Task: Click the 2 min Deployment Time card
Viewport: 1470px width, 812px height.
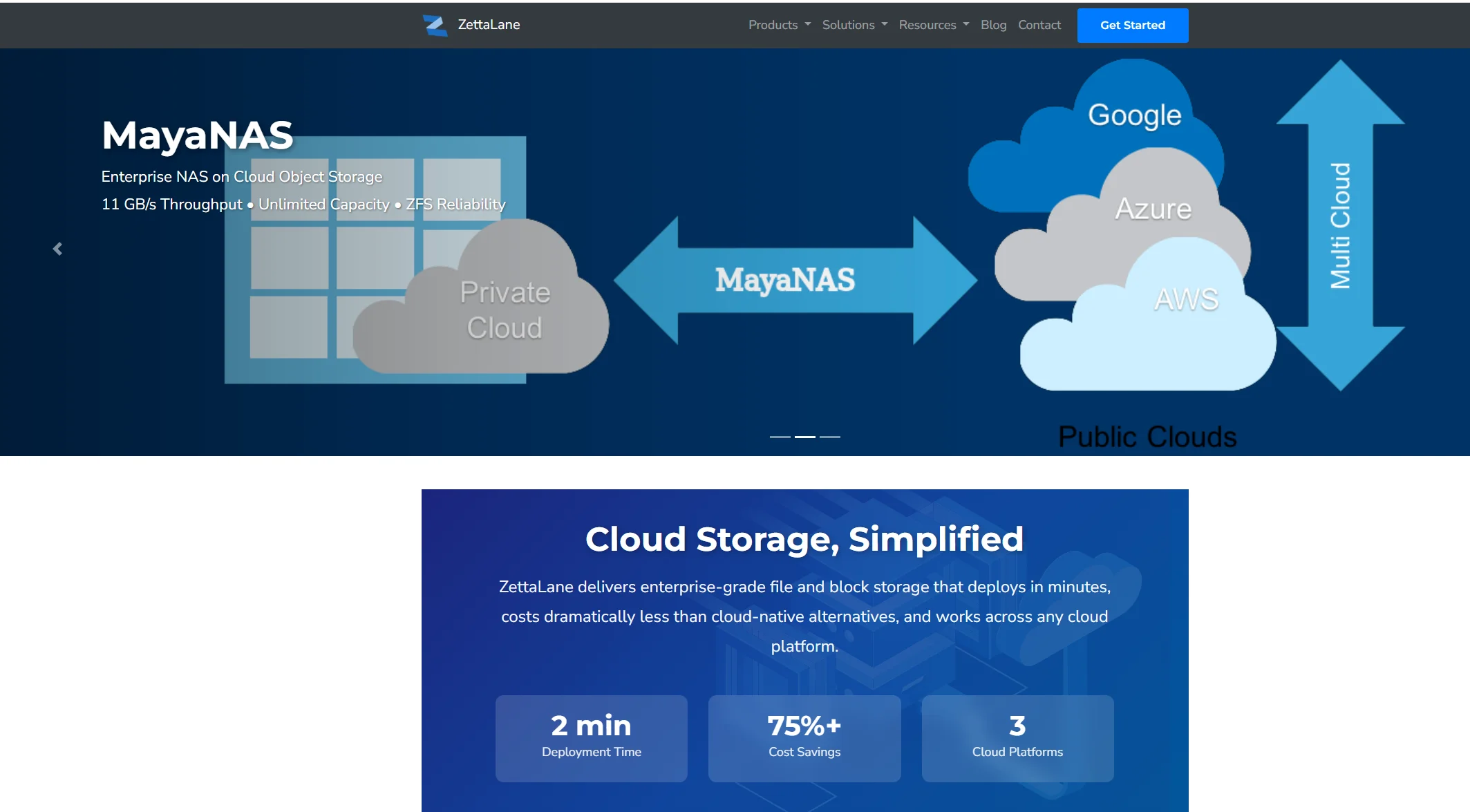Action: tap(591, 738)
